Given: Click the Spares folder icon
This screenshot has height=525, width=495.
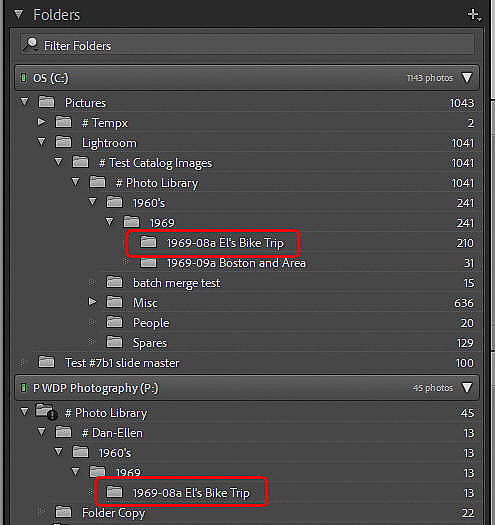Looking at the screenshot, I should [115, 342].
